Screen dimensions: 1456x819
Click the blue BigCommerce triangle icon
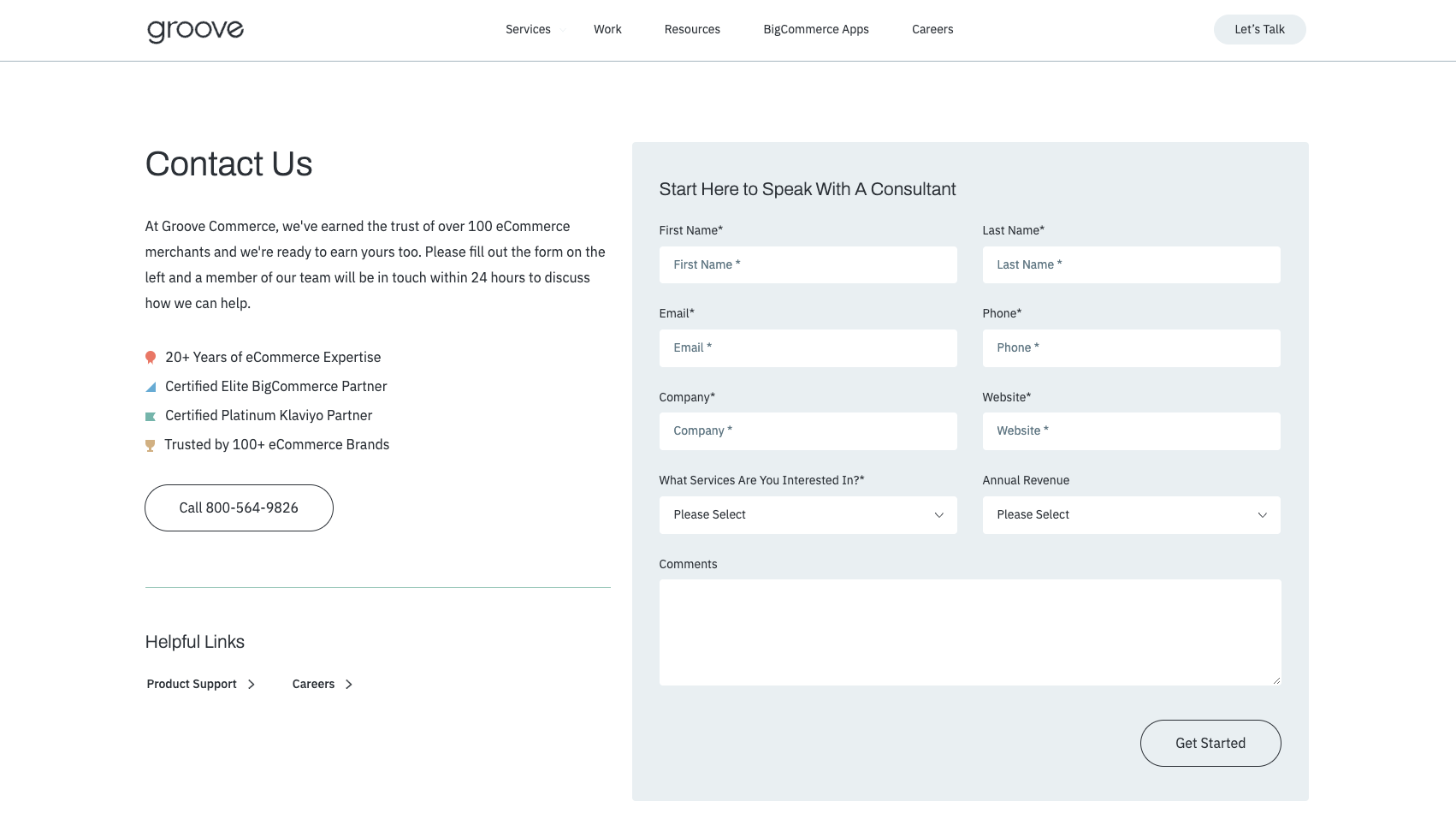151,387
